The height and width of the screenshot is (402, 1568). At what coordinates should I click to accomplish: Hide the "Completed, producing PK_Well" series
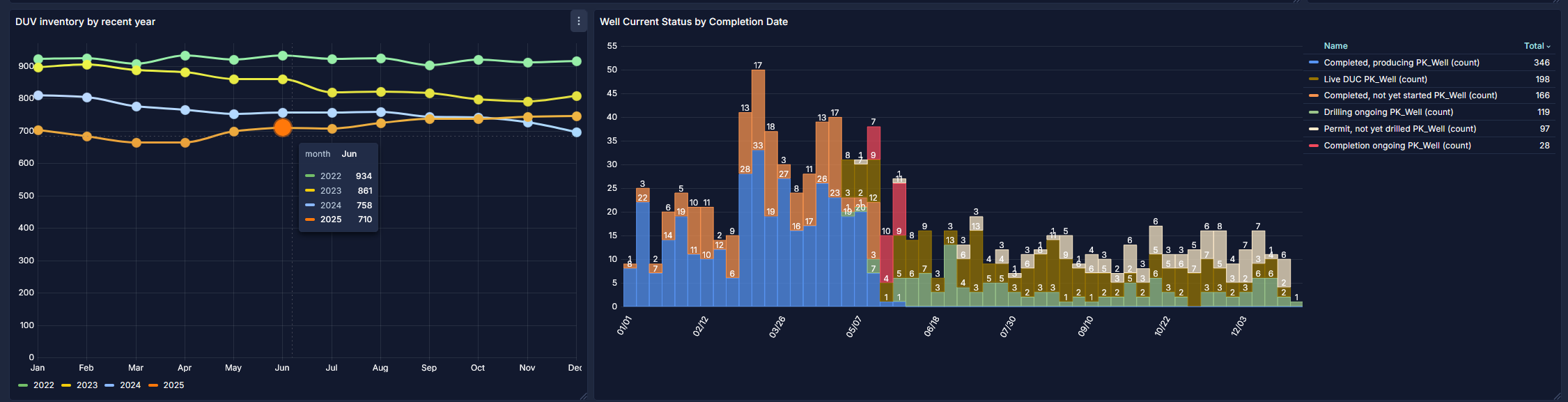[x=1402, y=62]
